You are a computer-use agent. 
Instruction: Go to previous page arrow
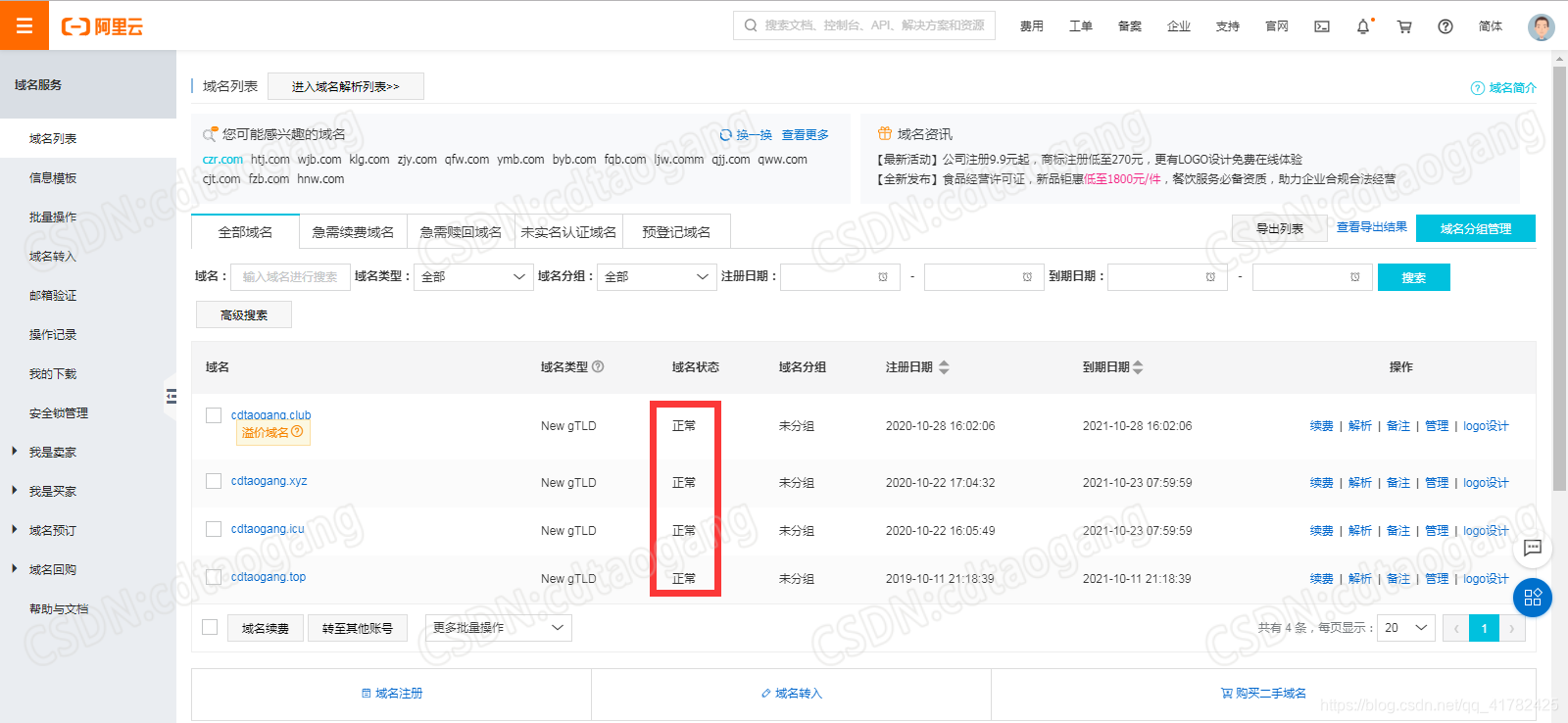point(1456,628)
